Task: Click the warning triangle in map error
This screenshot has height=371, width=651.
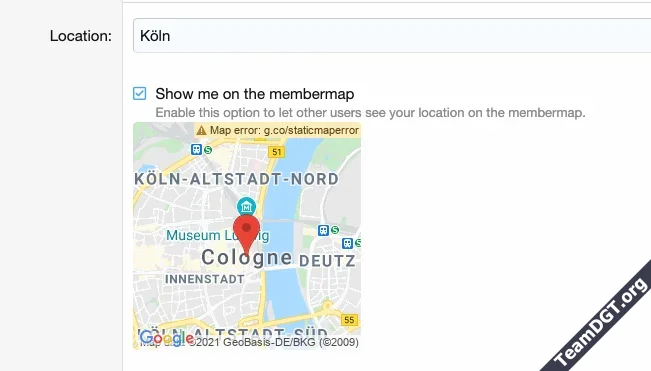Action: 201,130
